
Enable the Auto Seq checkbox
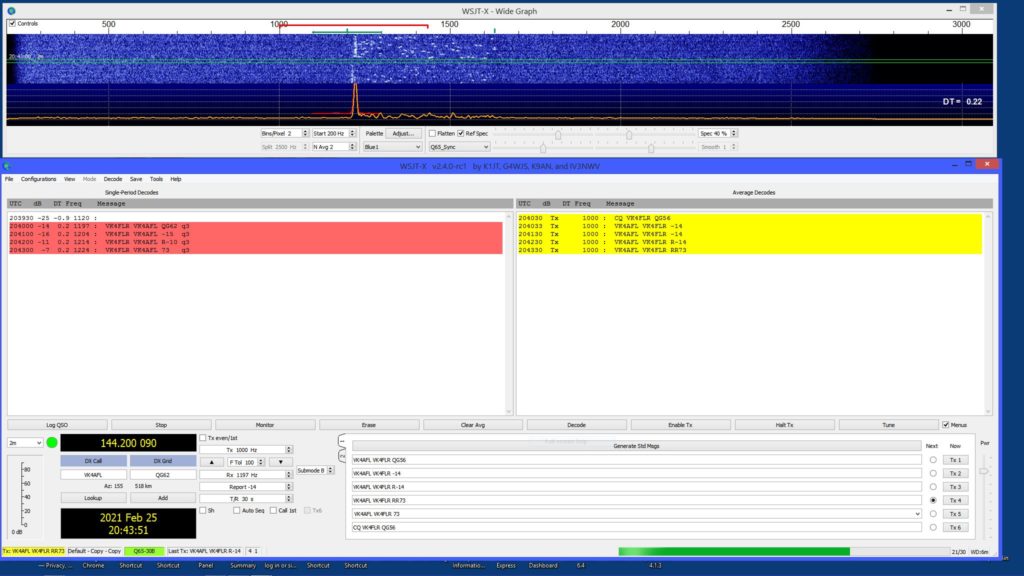236,510
